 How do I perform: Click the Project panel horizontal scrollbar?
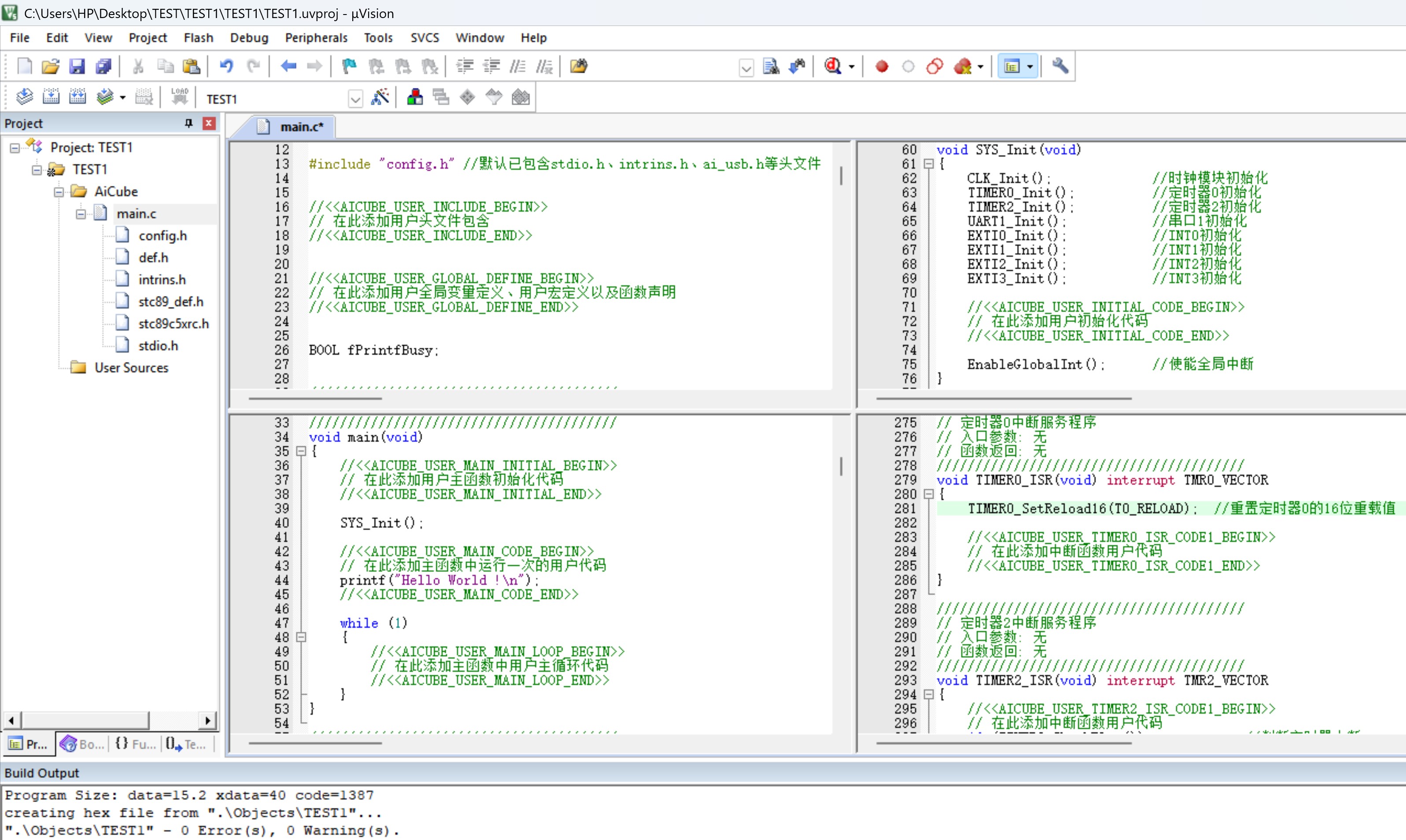(109, 721)
